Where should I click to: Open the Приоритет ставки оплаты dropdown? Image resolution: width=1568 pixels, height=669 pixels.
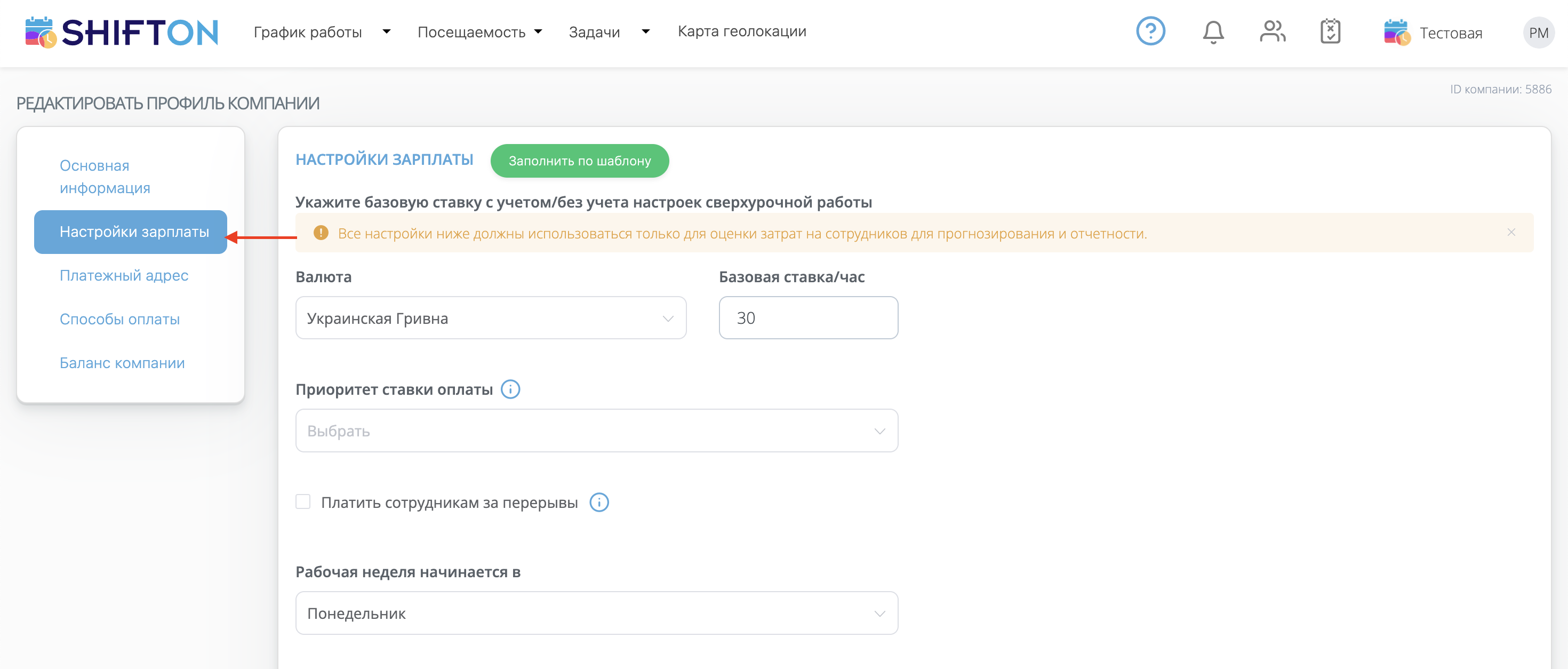coord(596,431)
